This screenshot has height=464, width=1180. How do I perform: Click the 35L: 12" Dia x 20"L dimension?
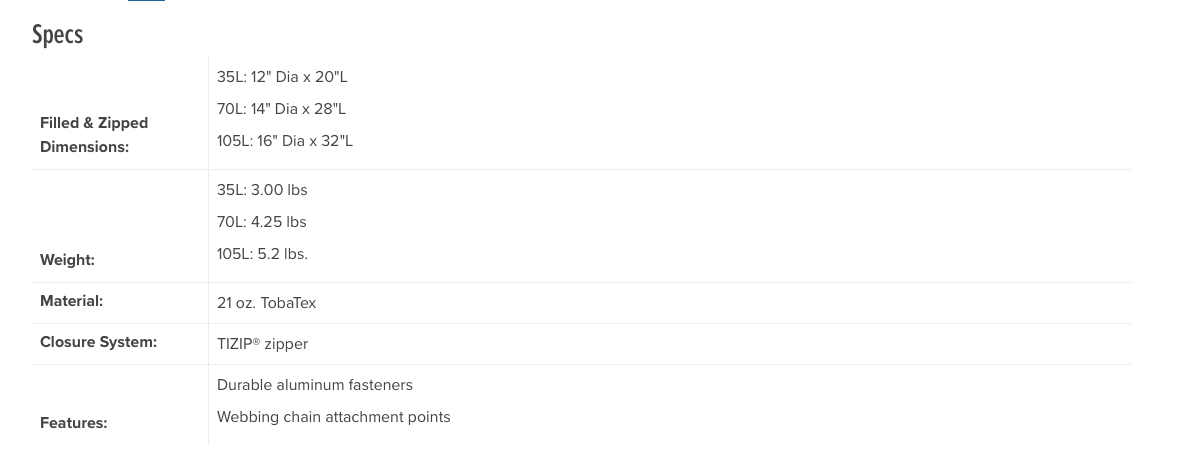pos(282,77)
